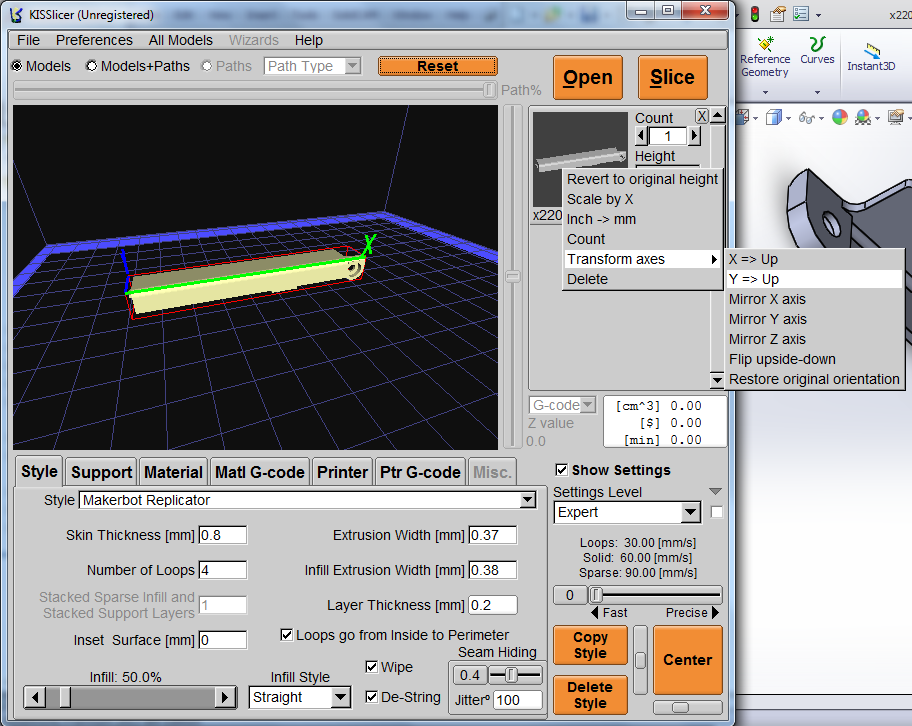Click the Curves tool in SolidWorks
This screenshot has width=912, height=726.
[817, 51]
